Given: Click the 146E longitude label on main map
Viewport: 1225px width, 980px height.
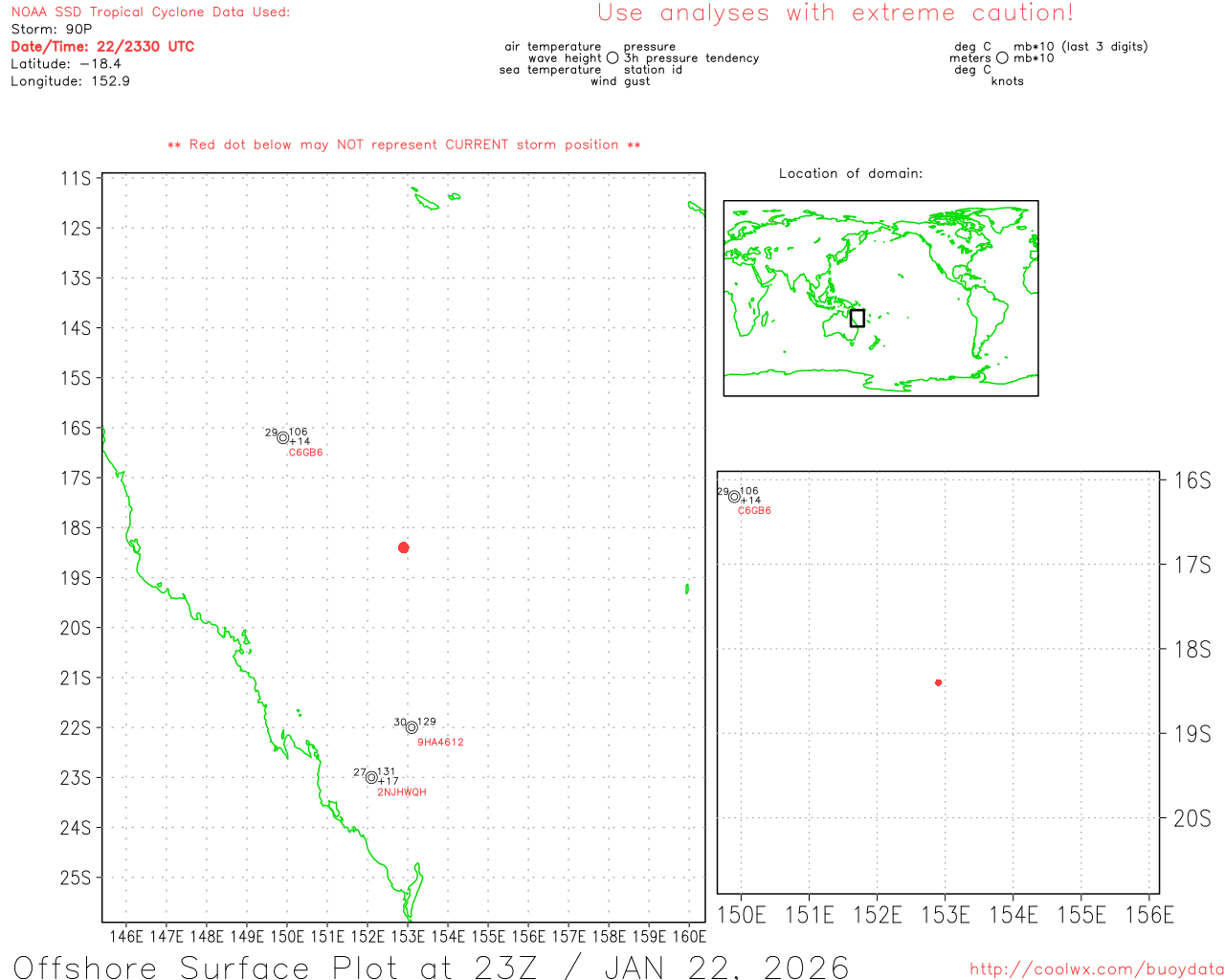Looking at the screenshot, I should click(x=126, y=937).
